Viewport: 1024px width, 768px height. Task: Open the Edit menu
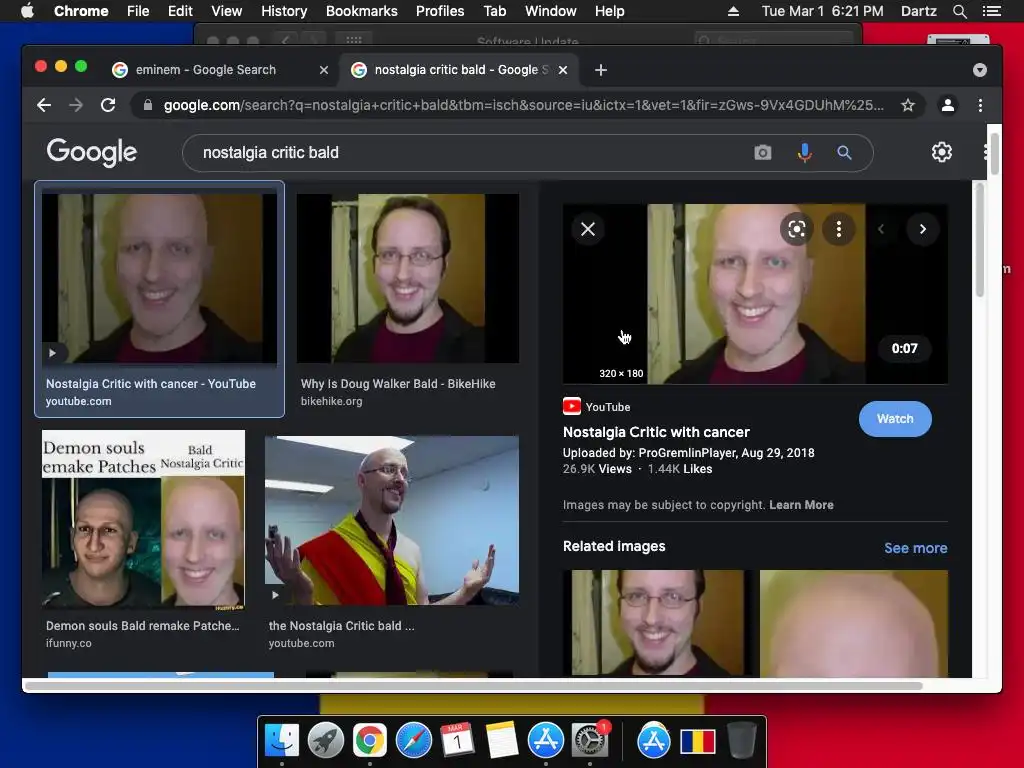tap(180, 11)
